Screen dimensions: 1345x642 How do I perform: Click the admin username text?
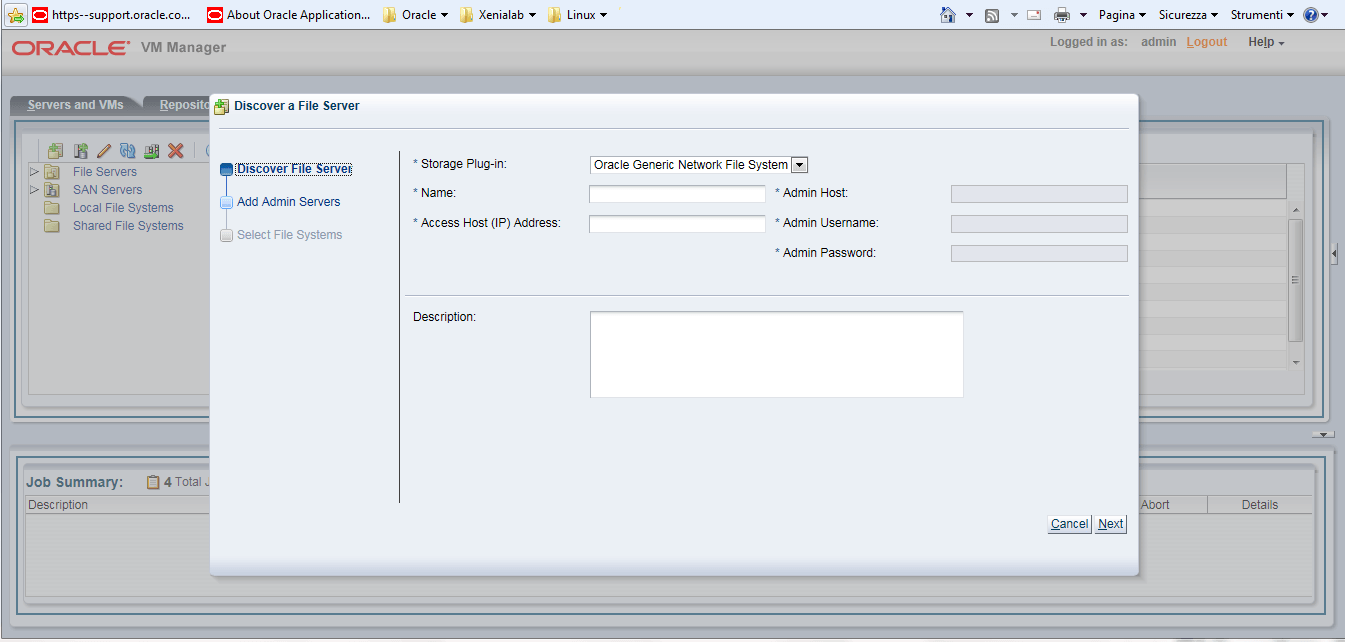[x=1158, y=42]
